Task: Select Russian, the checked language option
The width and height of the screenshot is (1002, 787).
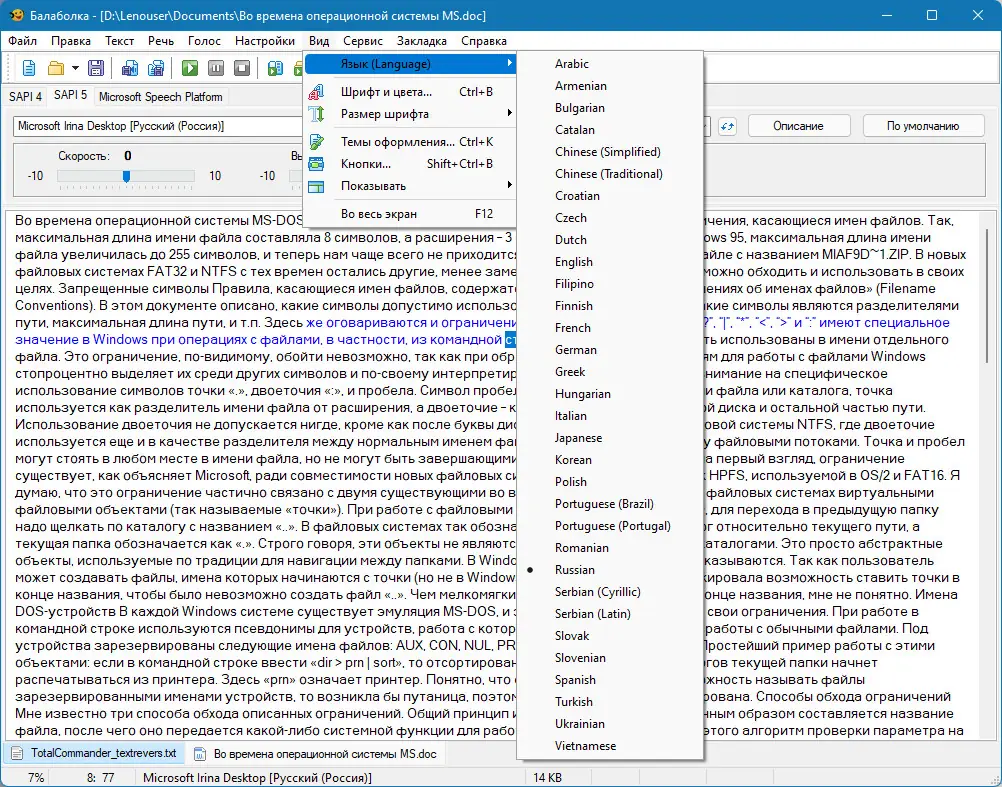Action: pyautogui.click(x=574, y=570)
